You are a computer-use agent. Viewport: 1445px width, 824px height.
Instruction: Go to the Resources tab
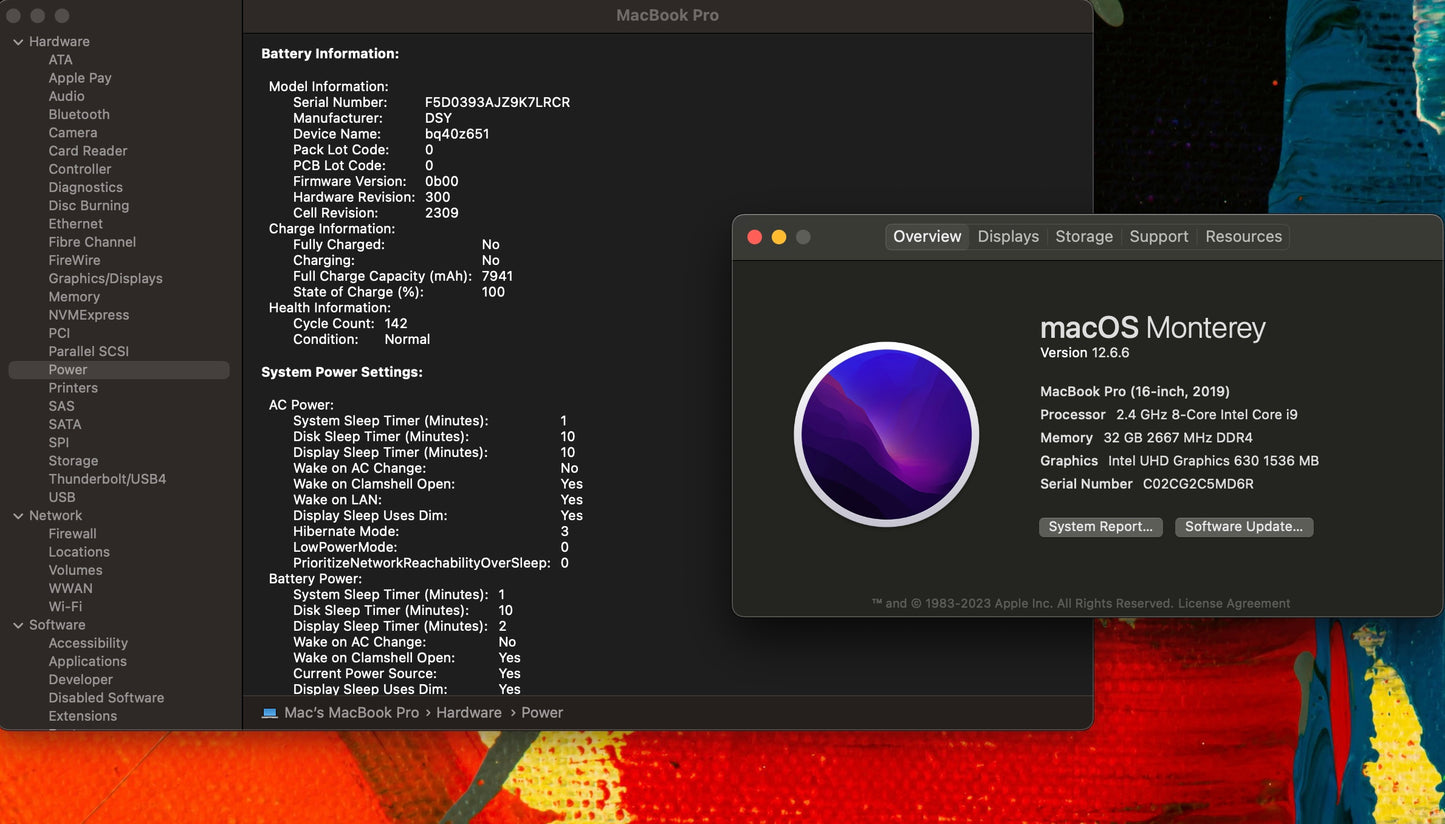(1243, 237)
